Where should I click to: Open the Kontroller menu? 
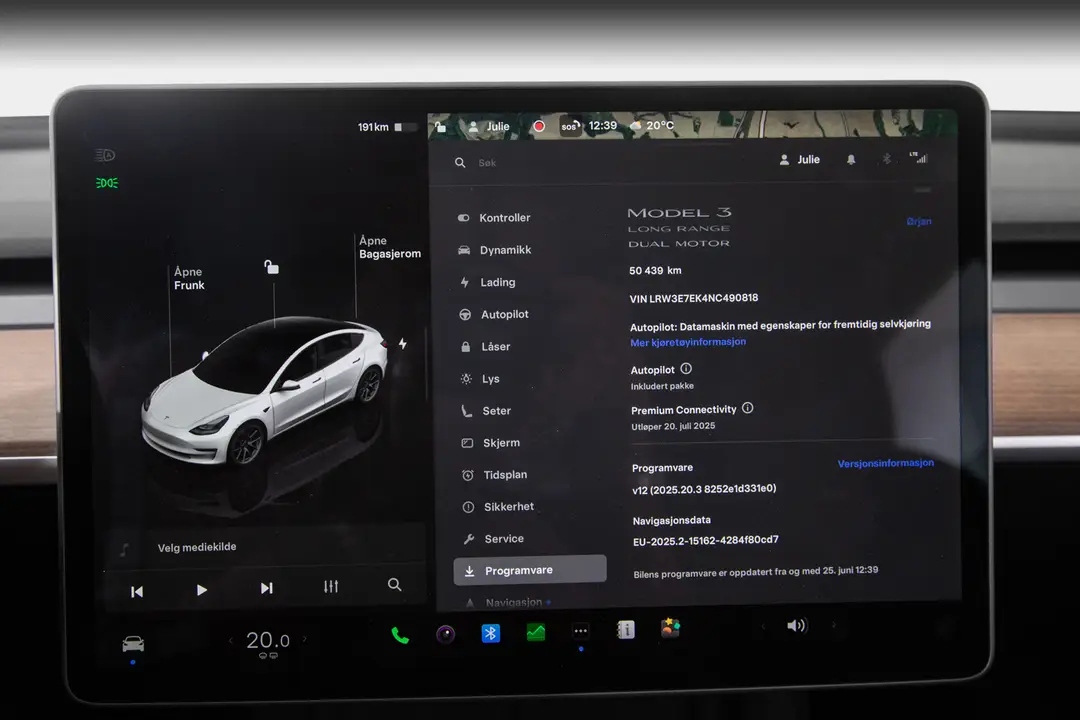click(495, 218)
